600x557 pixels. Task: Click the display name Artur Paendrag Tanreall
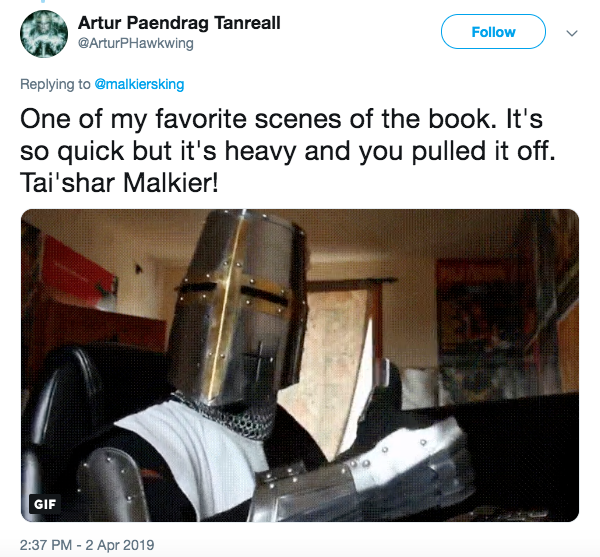click(179, 23)
